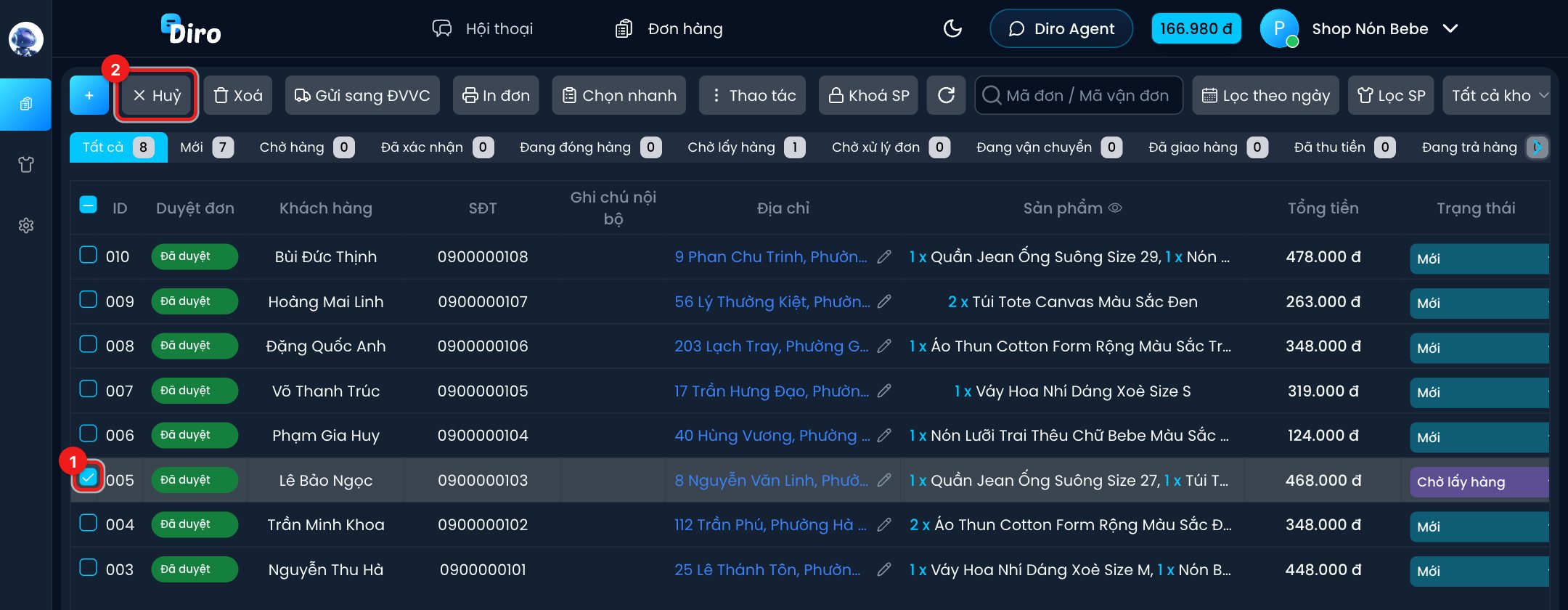The width and height of the screenshot is (1568, 610).
Task: Check the box for order 010
Action: [88, 255]
